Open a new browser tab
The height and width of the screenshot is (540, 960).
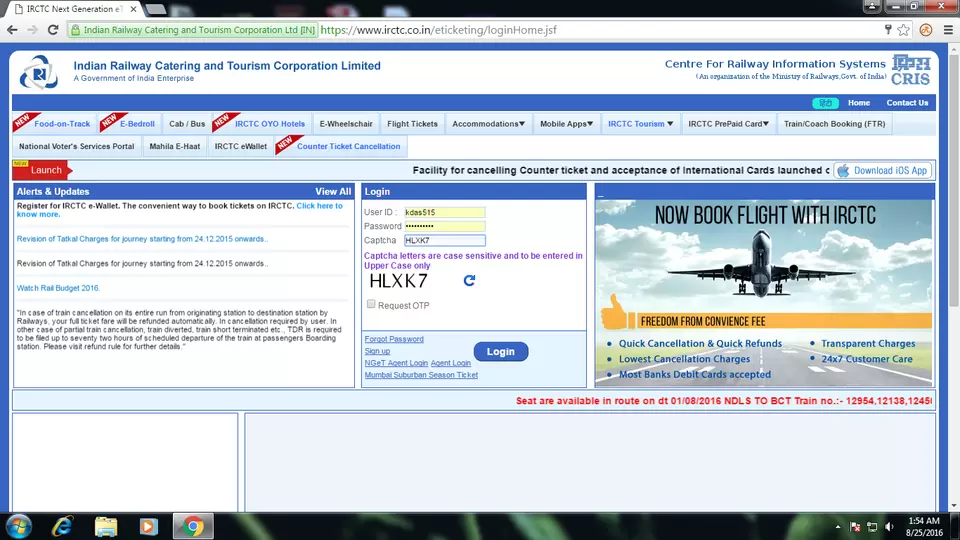(156, 9)
